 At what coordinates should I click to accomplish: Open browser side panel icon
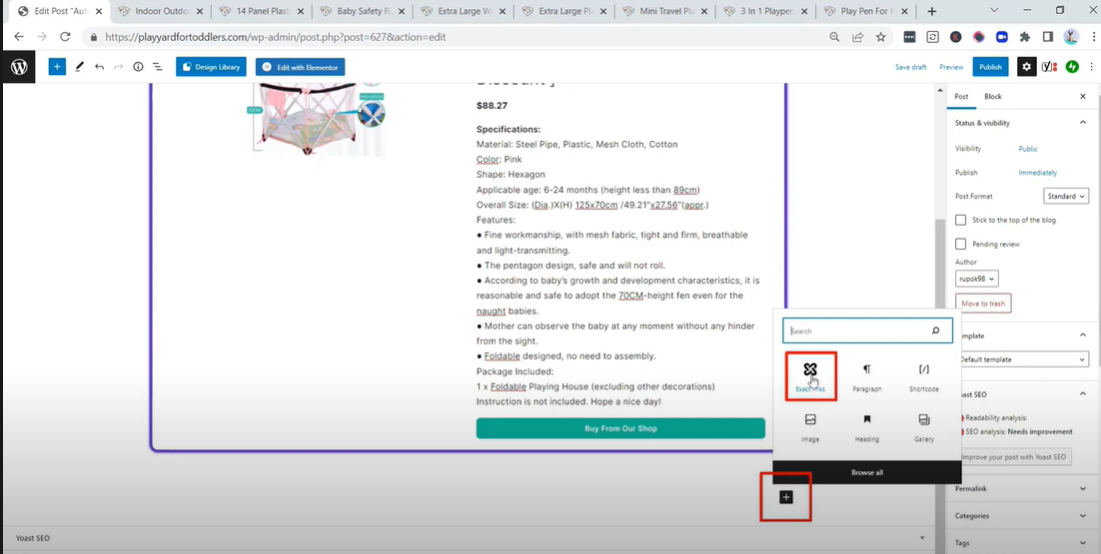click(x=1048, y=37)
